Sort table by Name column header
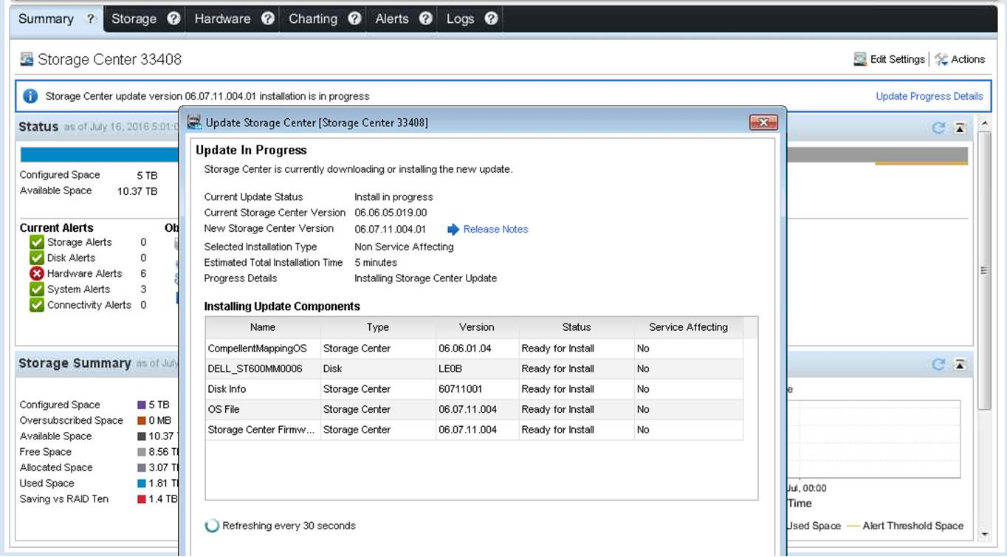 point(263,327)
